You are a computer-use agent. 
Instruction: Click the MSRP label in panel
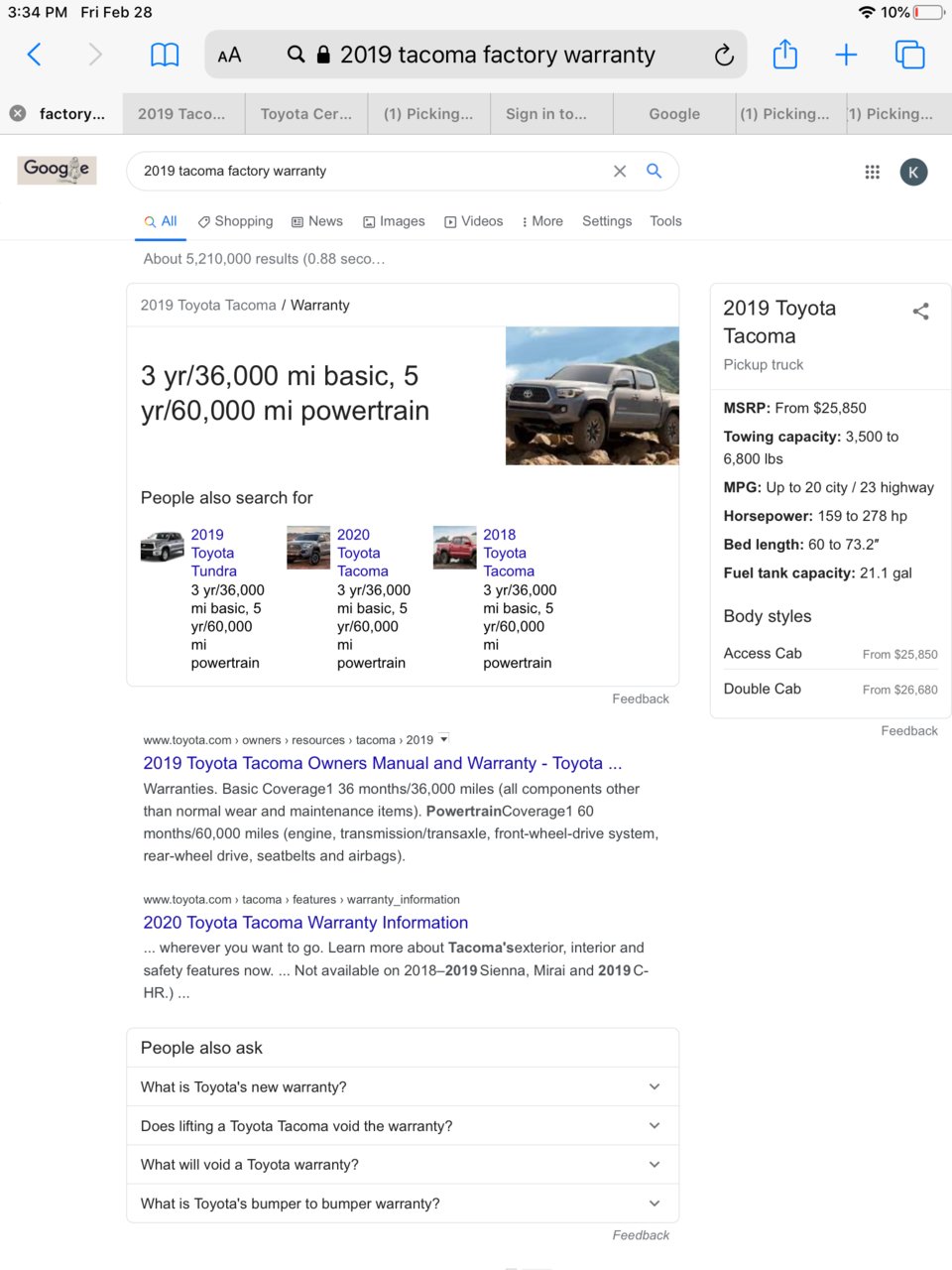pyautogui.click(x=747, y=408)
